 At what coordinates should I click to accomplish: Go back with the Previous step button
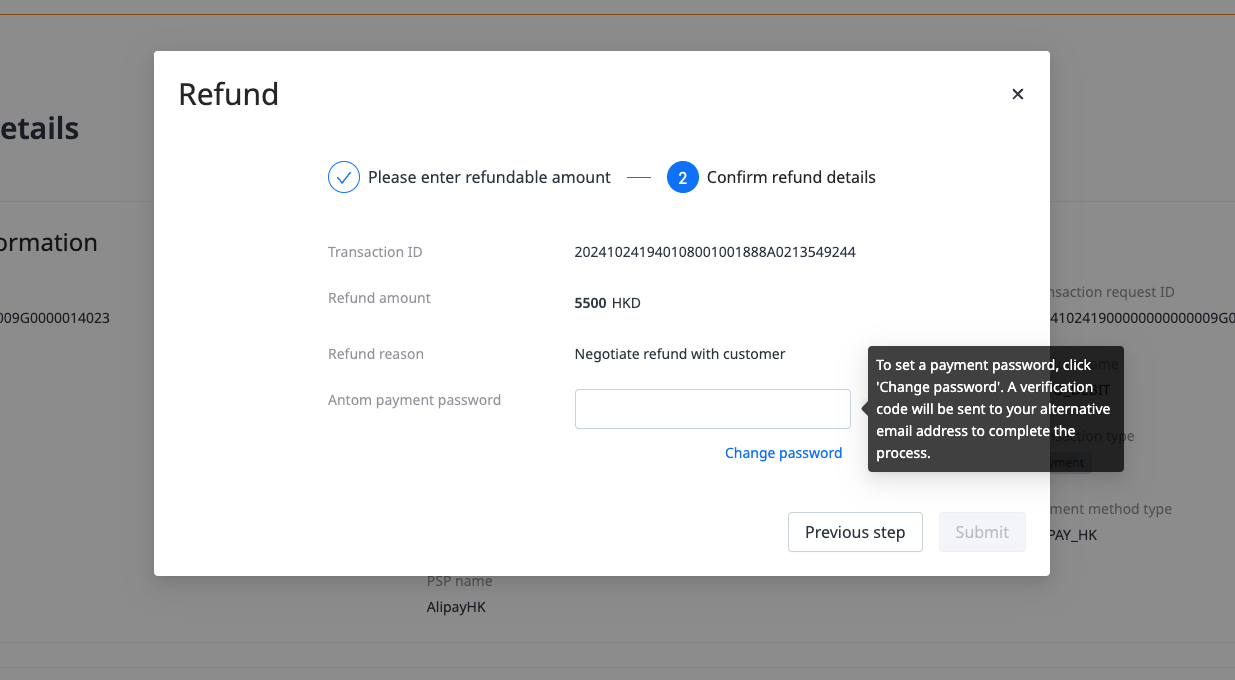point(855,532)
